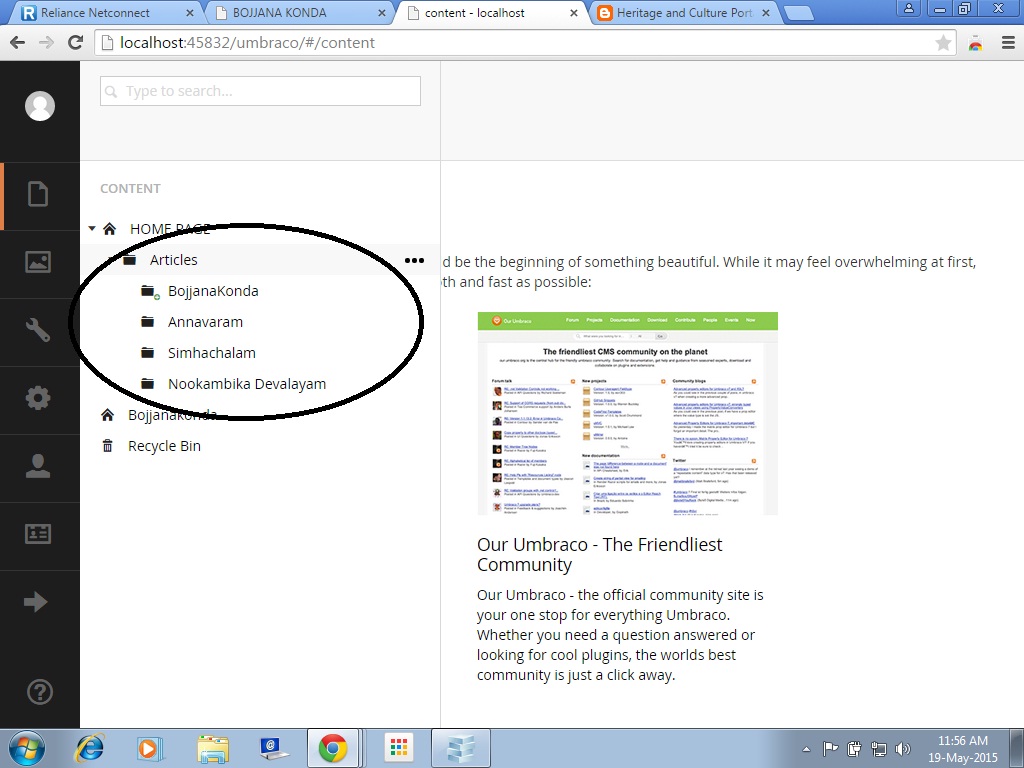Viewport: 1024px width, 768px height.
Task: Open Internet Explorer from the taskbar
Action: click(89, 748)
